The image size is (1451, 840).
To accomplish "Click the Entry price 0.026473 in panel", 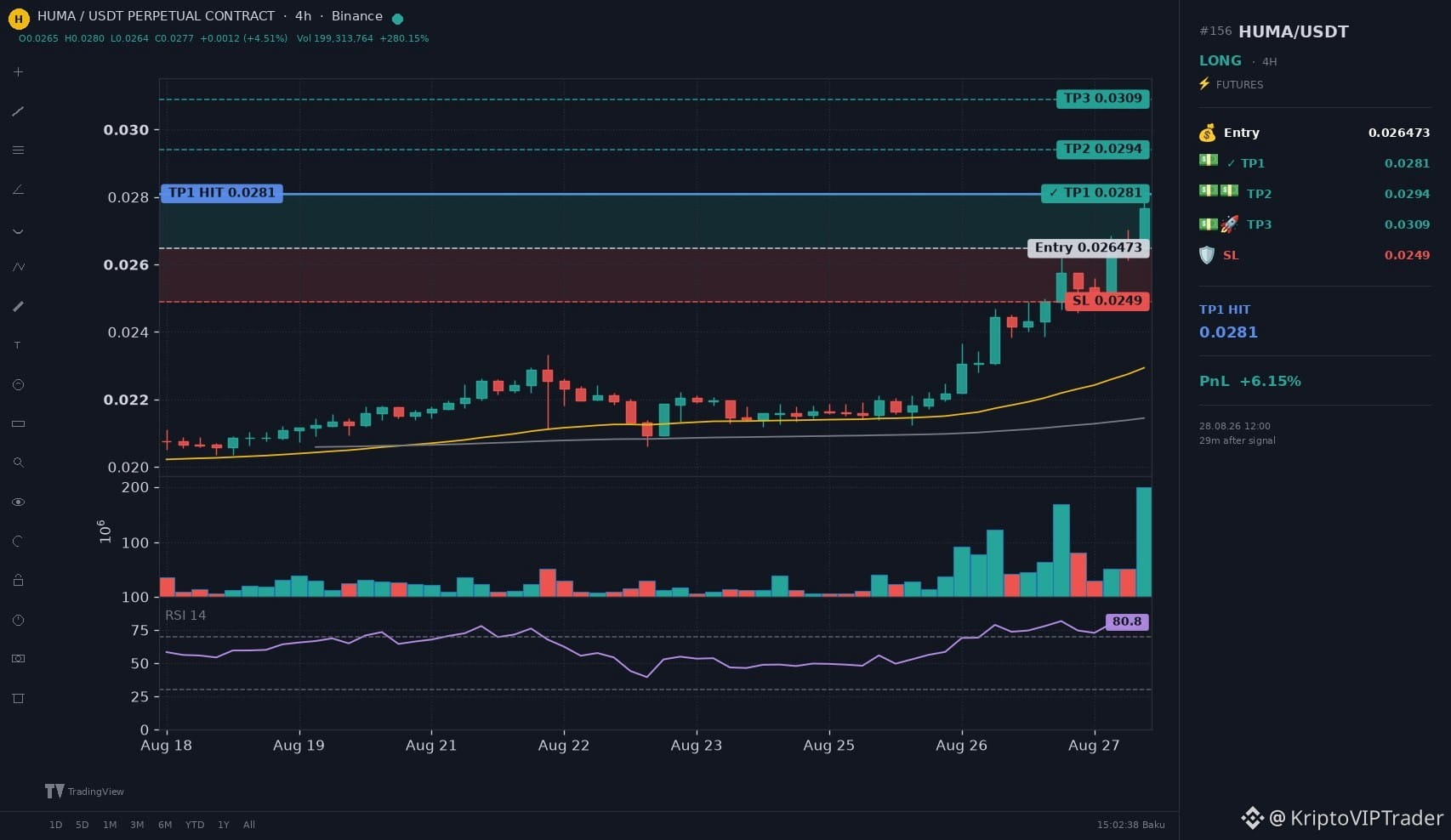I will (1399, 133).
